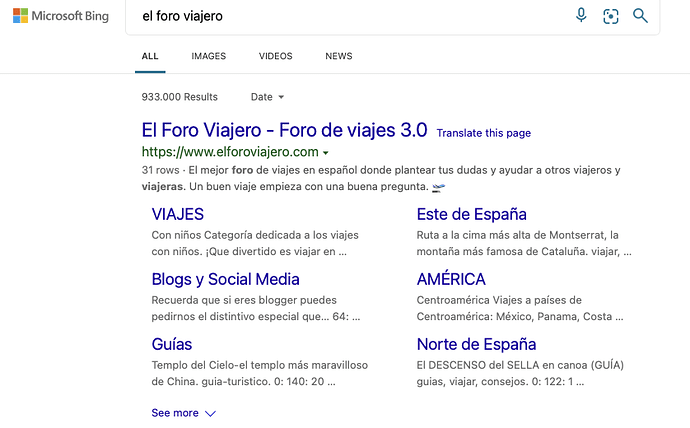
Task: Open 'El Foro Viajero - Foro de viajes 3.0' result
Action: click(284, 130)
